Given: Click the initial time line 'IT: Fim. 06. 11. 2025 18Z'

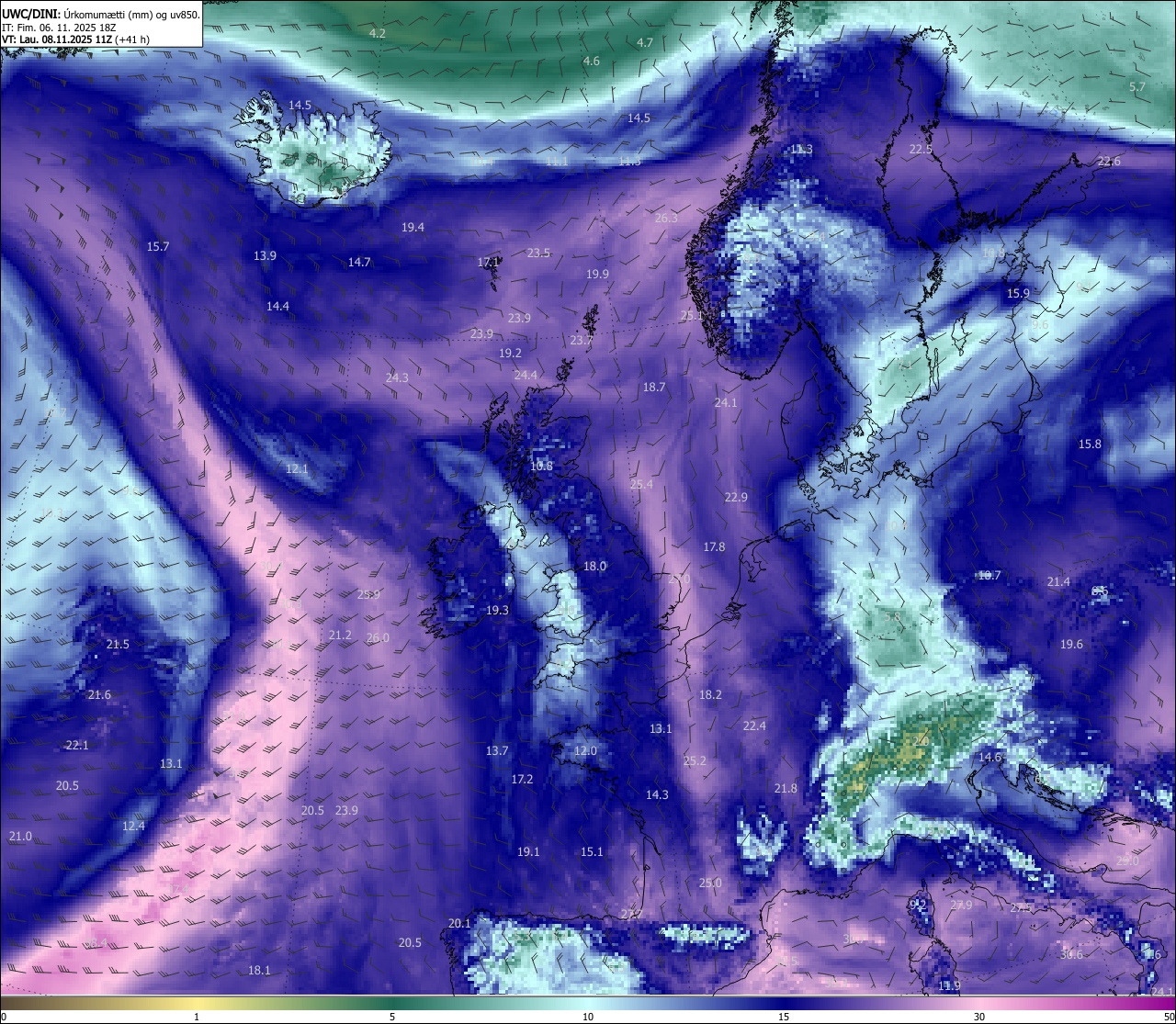Looking at the screenshot, I should click(x=61, y=28).
